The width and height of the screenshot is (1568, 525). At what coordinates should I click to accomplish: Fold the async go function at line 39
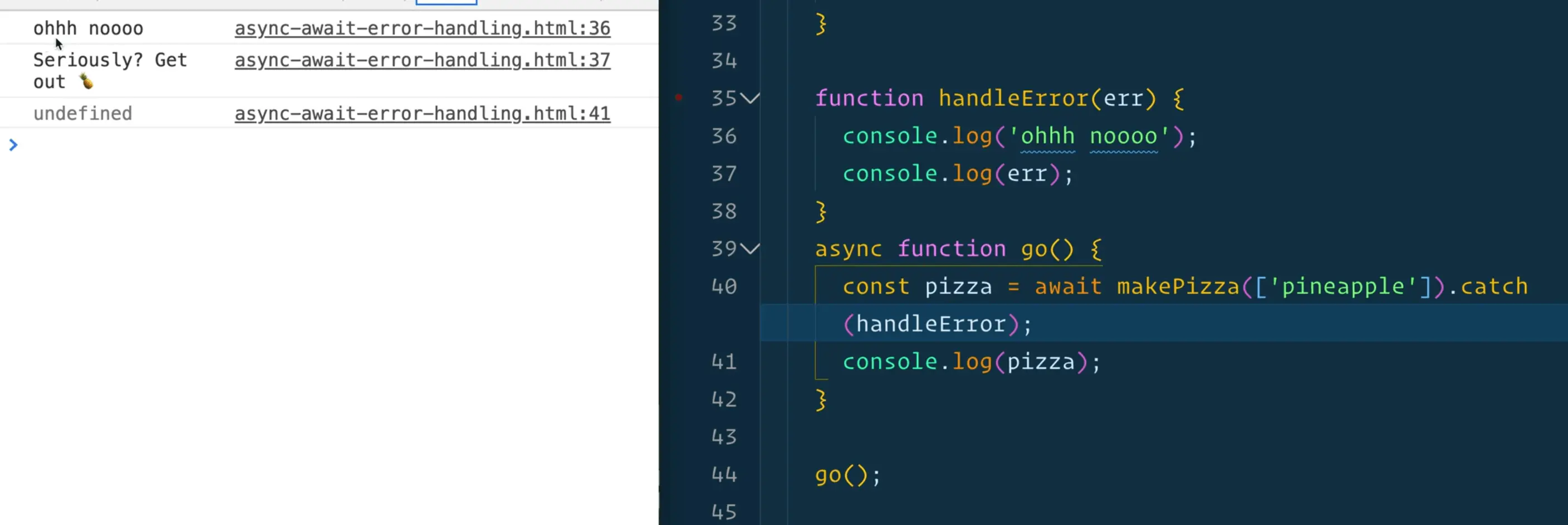(751, 249)
